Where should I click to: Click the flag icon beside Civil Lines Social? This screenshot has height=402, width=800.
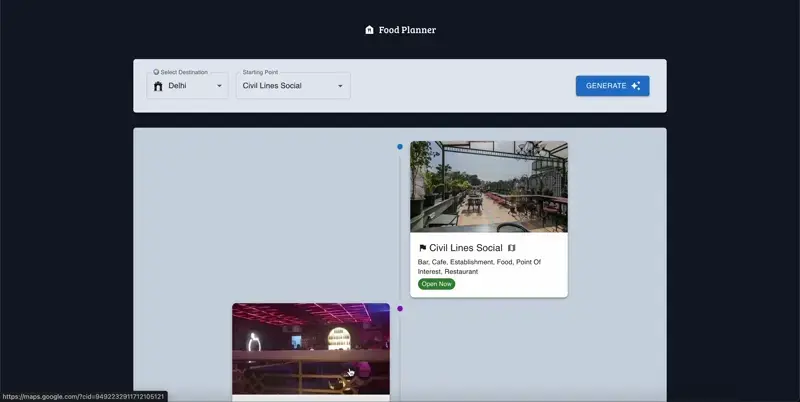click(422, 248)
